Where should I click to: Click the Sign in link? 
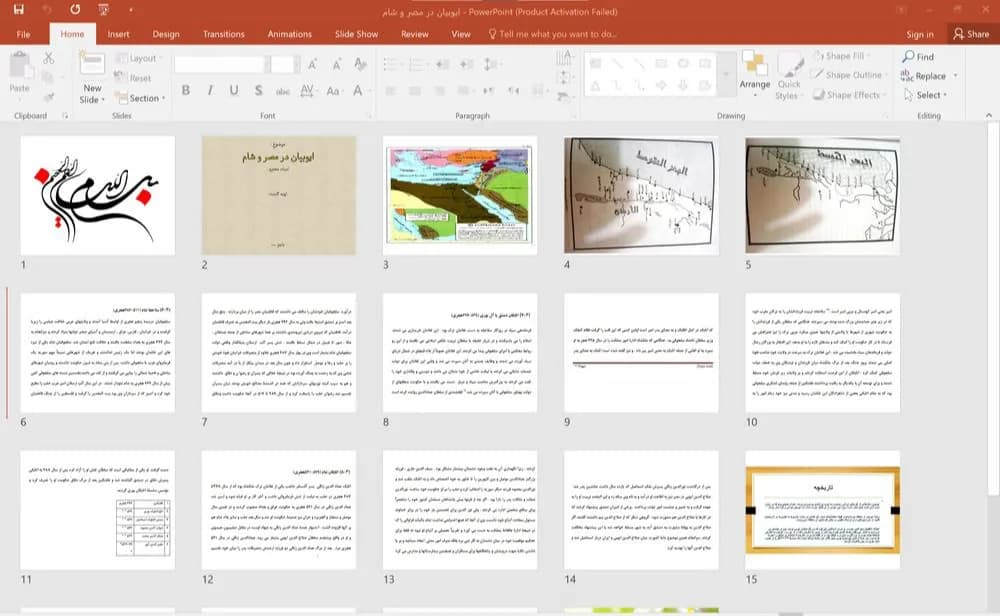tap(920, 34)
